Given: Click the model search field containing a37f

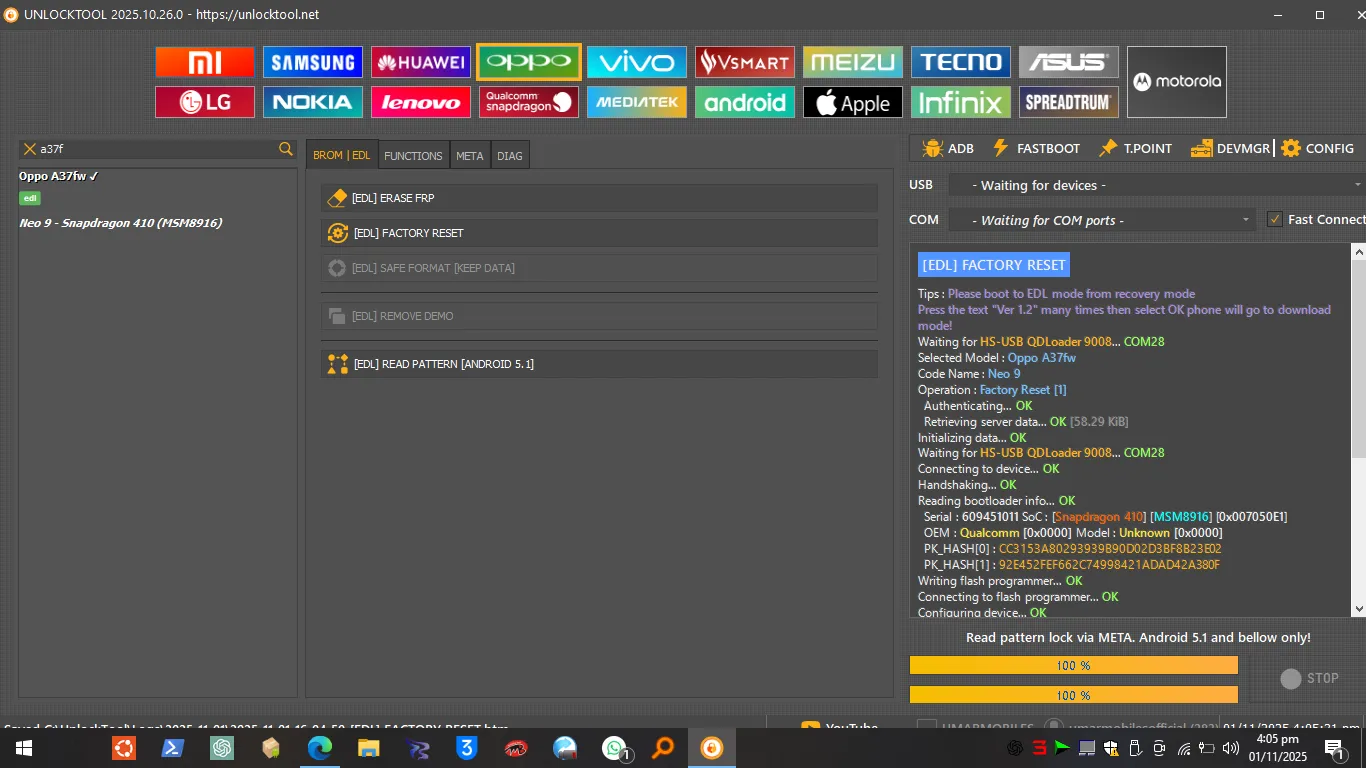Looking at the screenshot, I should click(157, 149).
